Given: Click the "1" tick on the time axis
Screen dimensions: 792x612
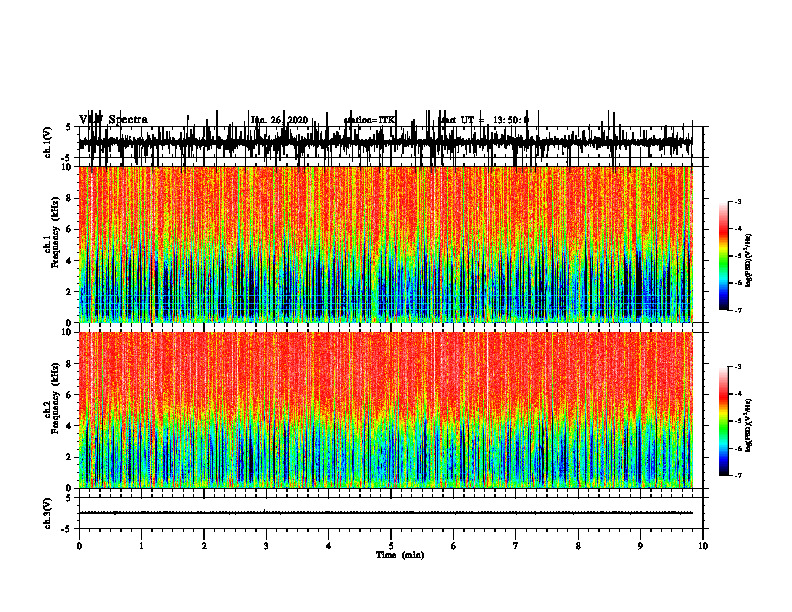Looking at the screenshot, I should pos(141,546).
